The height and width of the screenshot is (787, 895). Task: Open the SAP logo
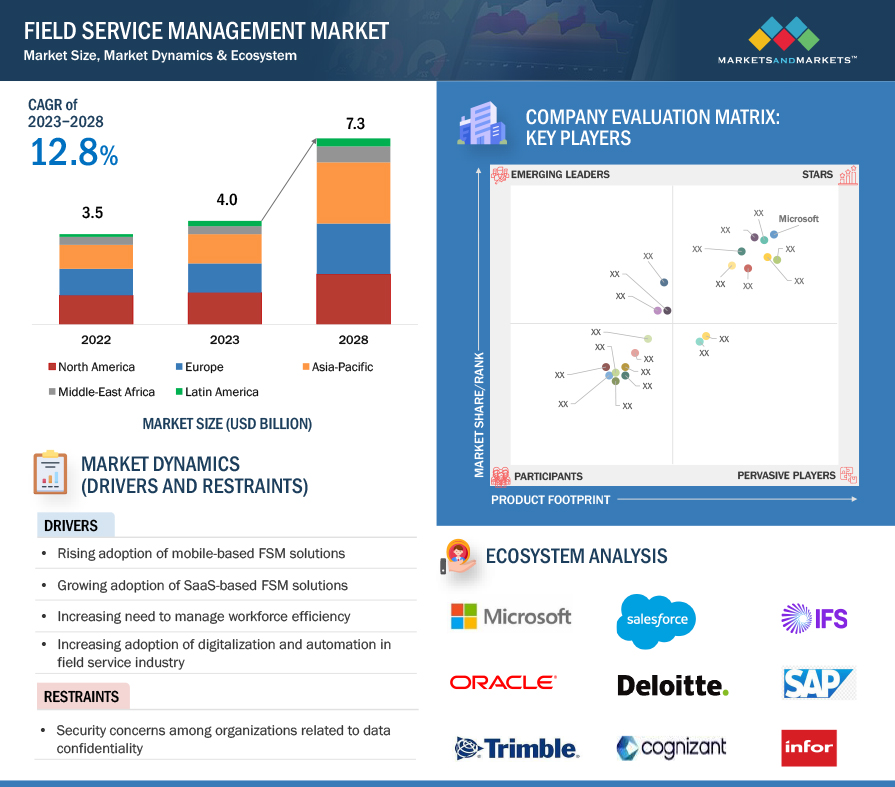(819, 683)
